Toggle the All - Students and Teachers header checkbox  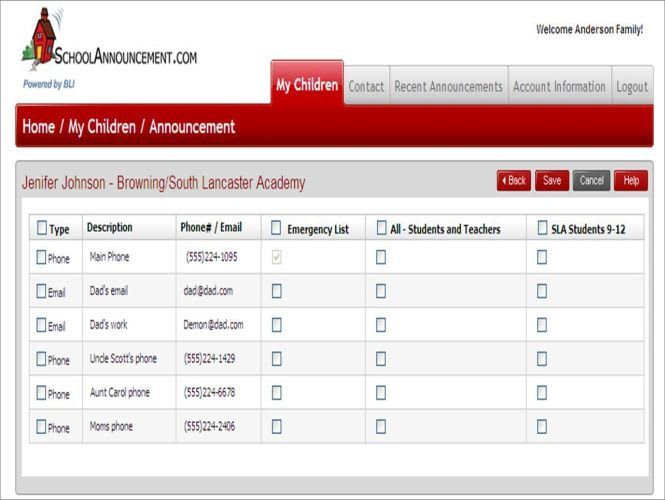pyautogui.click(x=381, y=227)
